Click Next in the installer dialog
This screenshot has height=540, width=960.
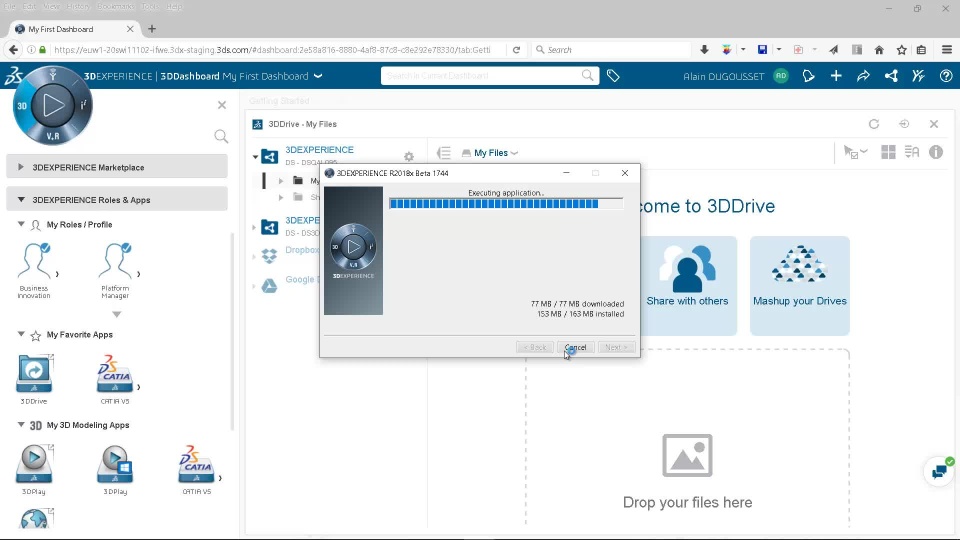617,347
